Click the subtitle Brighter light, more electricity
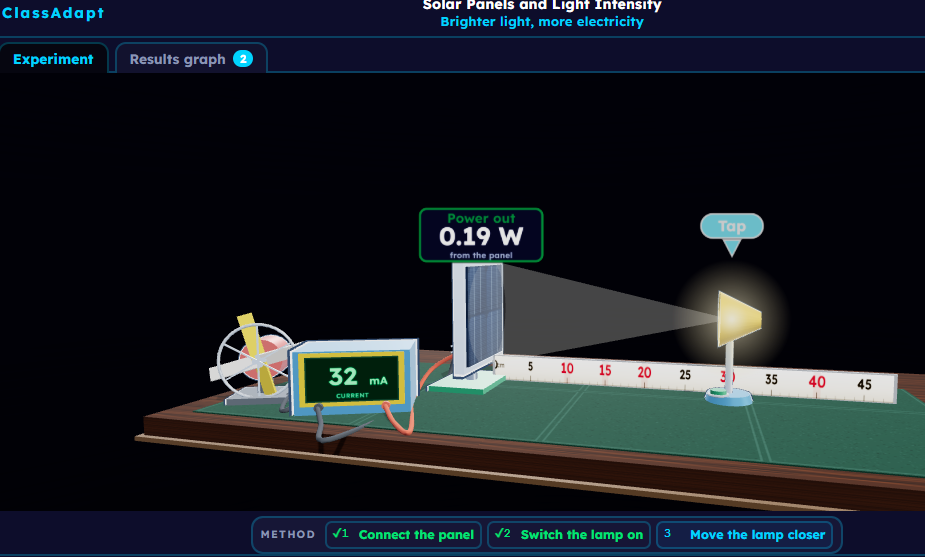This screenshot has width=925, height=557. pos(542,22)
